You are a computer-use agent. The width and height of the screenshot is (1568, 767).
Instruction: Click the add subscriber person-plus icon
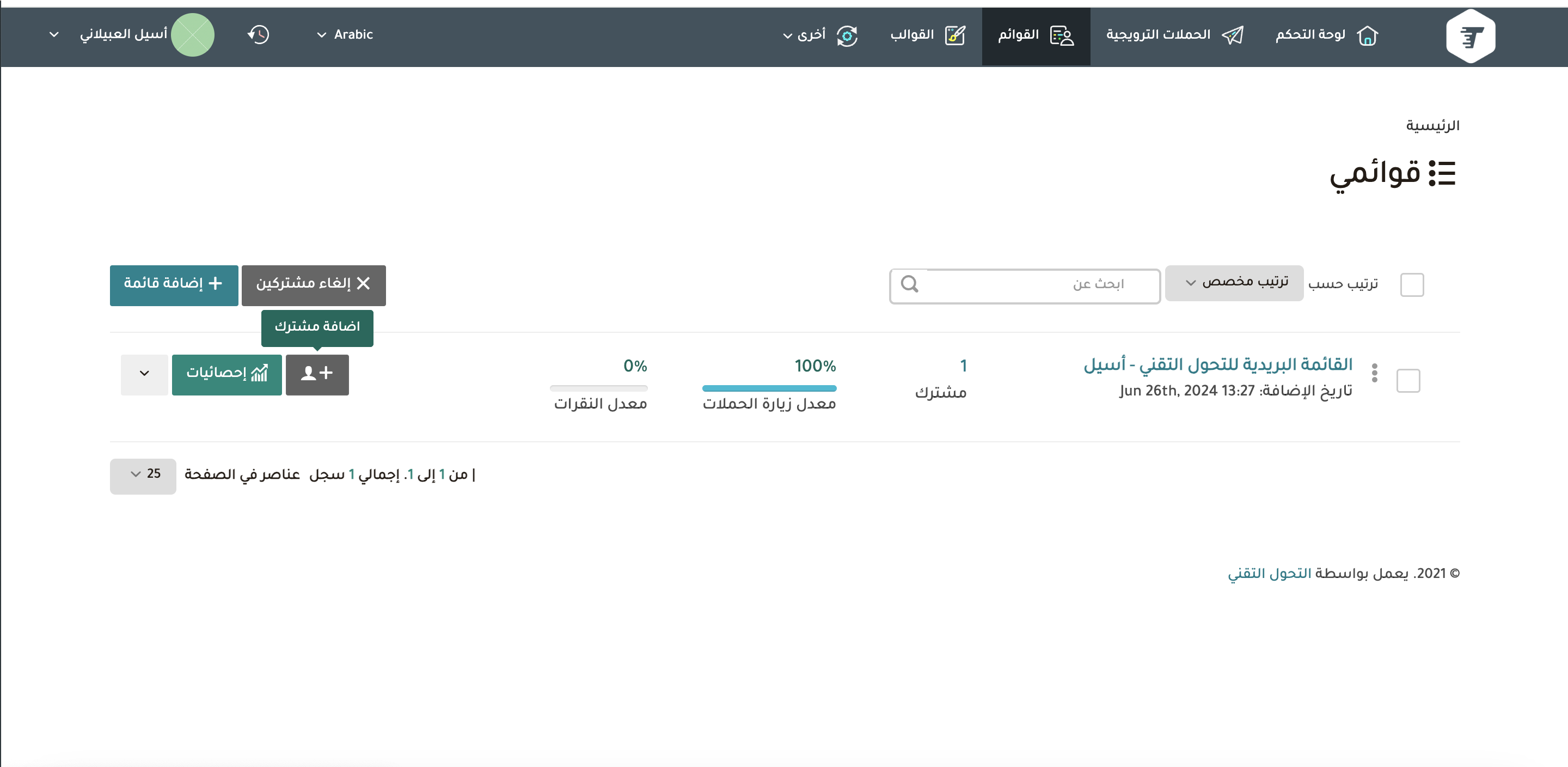317,374
